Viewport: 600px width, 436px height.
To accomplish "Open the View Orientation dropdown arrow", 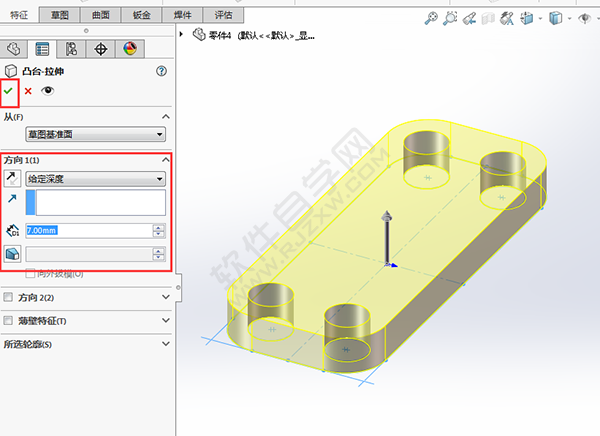I will click(x=540, y=18).
